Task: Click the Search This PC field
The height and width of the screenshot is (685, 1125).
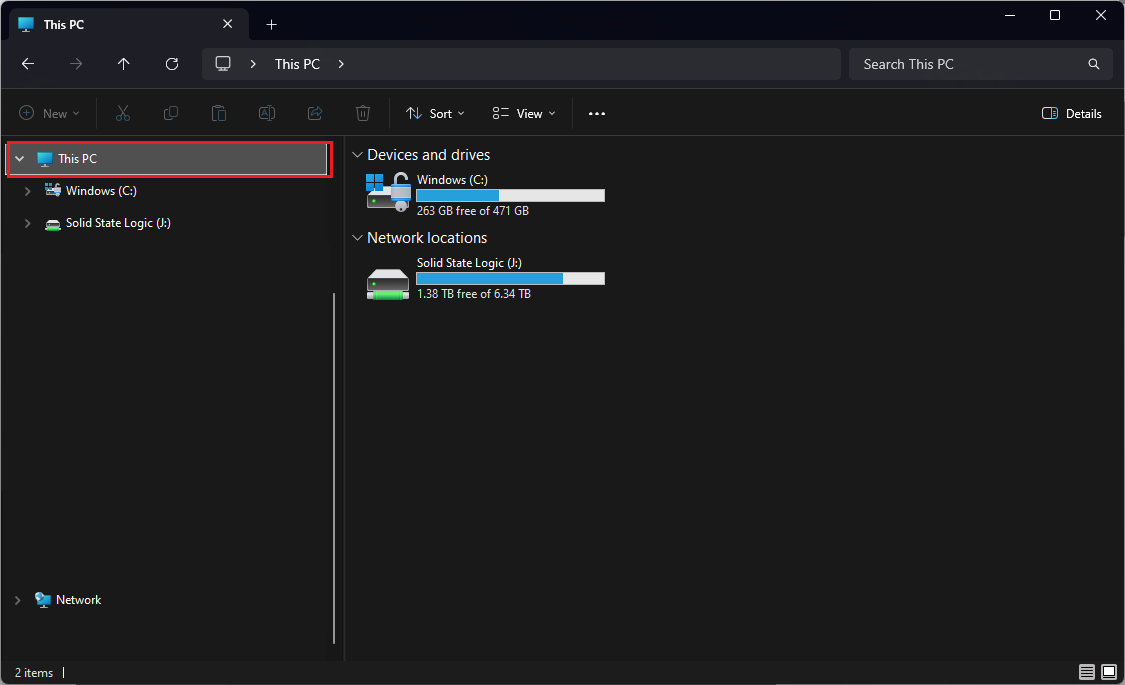Action: (980, 64)
